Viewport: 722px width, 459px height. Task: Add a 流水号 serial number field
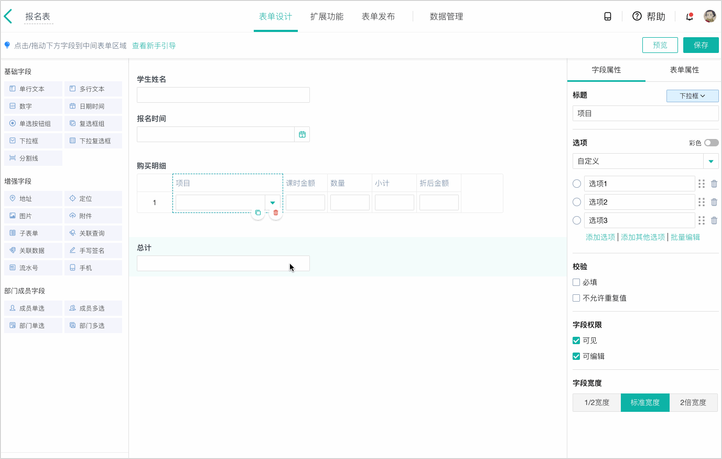click(33, 267)
